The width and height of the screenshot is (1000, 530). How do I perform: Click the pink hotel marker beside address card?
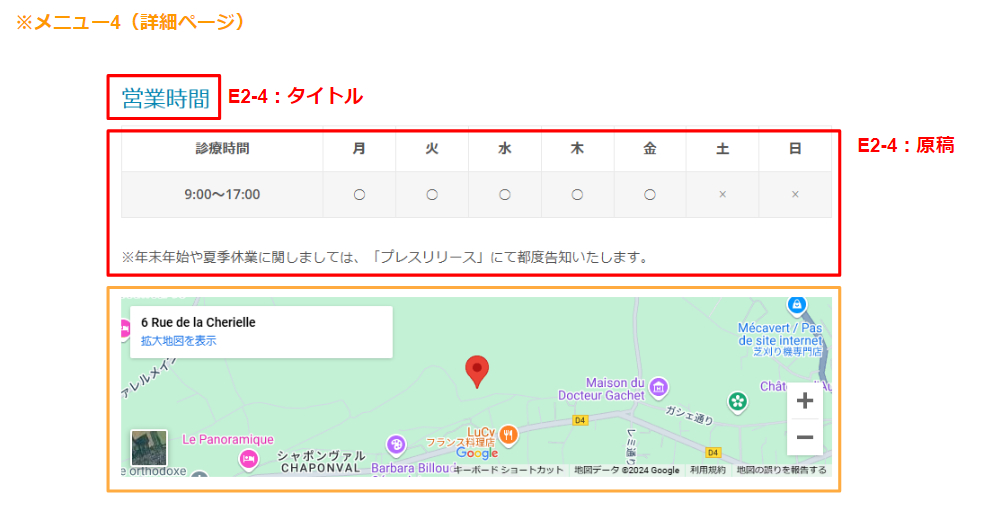point(125,329)
